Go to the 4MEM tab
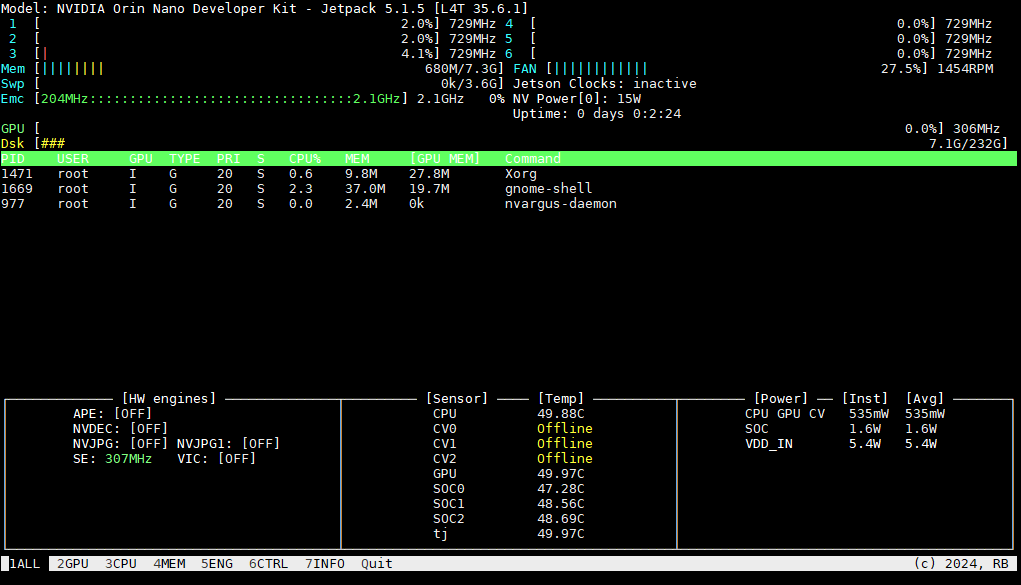Screen dimensions: 1021x585 [x=169, y=564]
